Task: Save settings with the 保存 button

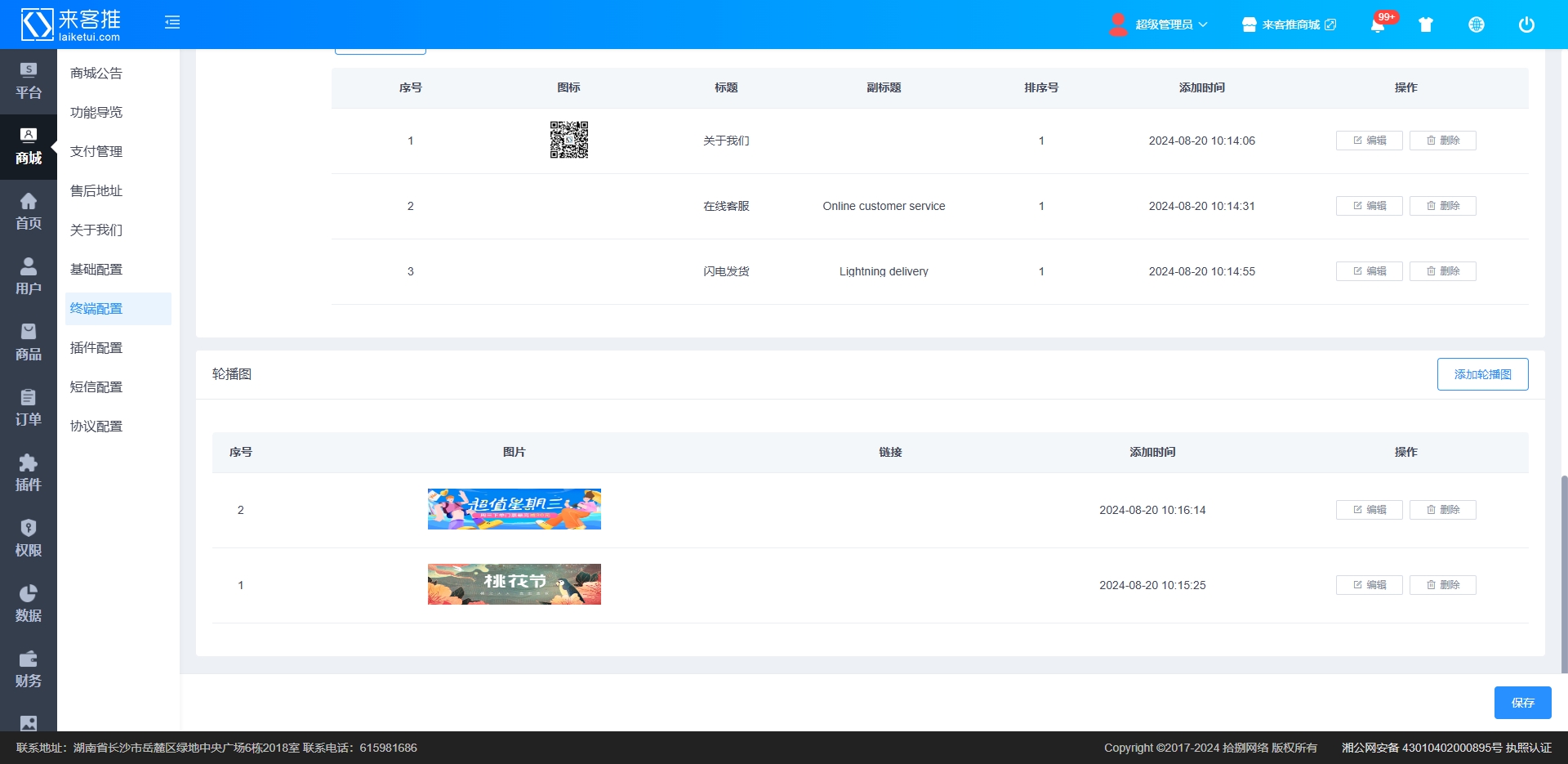Action: click(1522, 703)
